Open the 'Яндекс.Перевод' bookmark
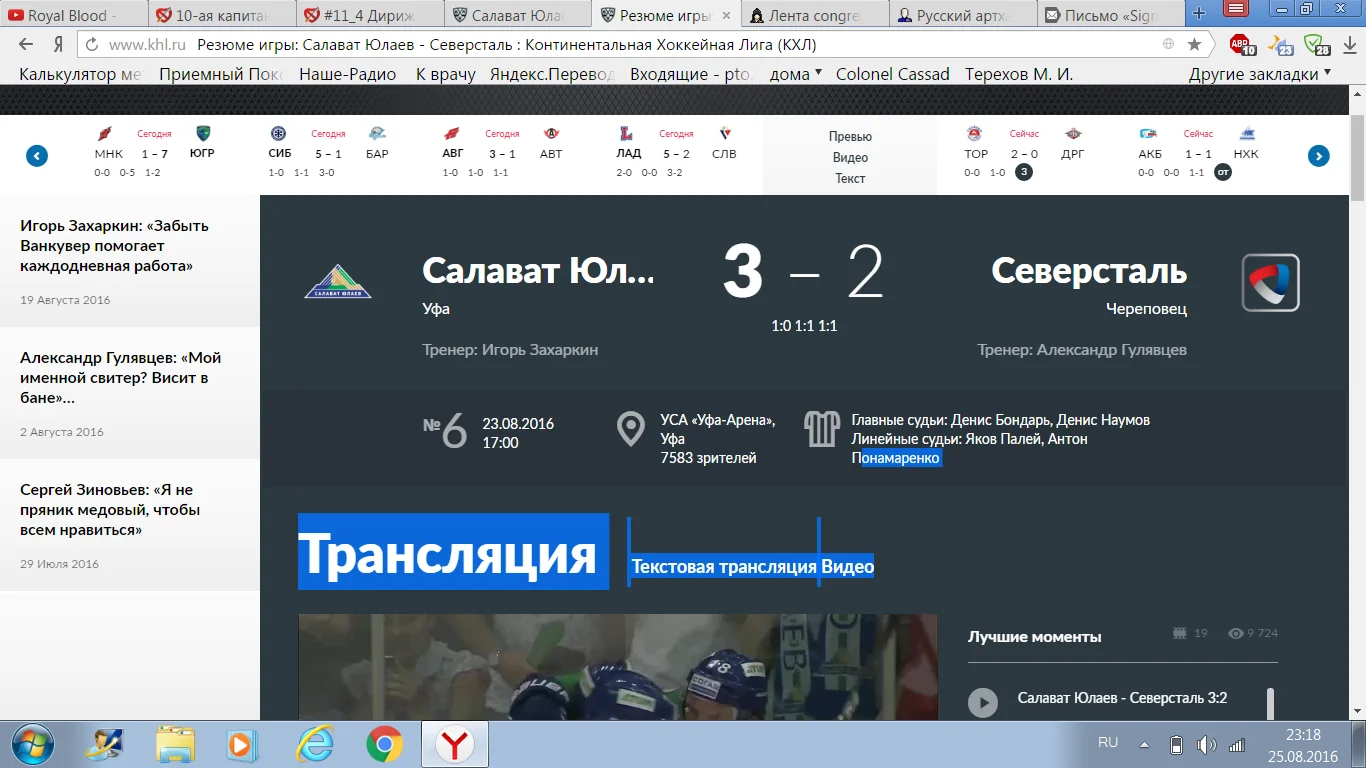1366x768 pixels. (x=551, y=74)
